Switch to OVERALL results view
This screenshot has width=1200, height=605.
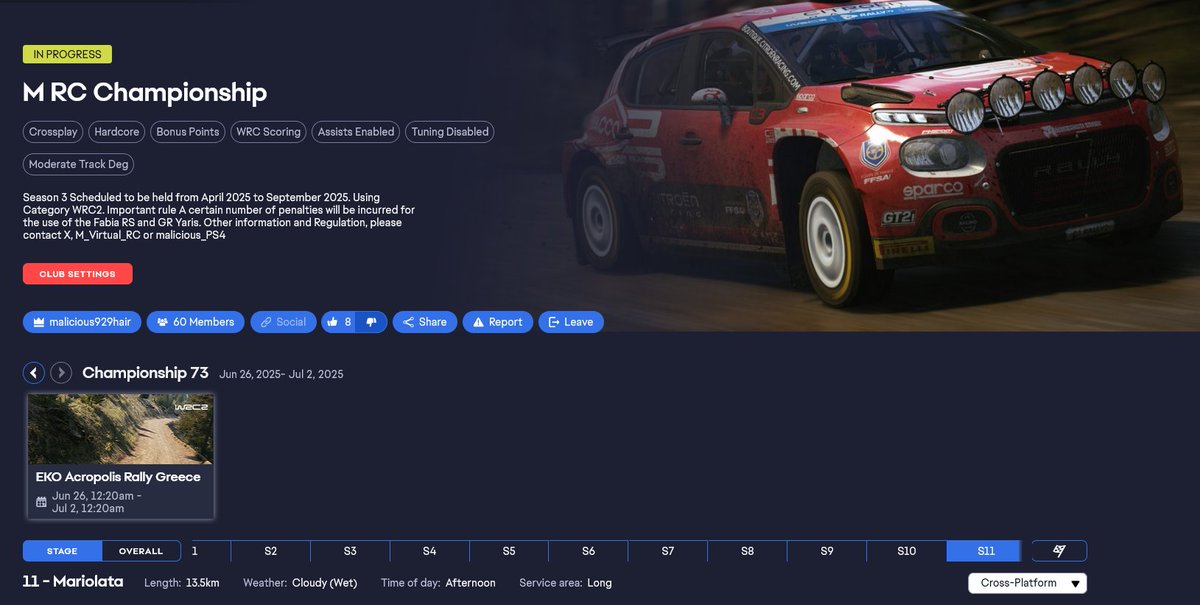141,551
